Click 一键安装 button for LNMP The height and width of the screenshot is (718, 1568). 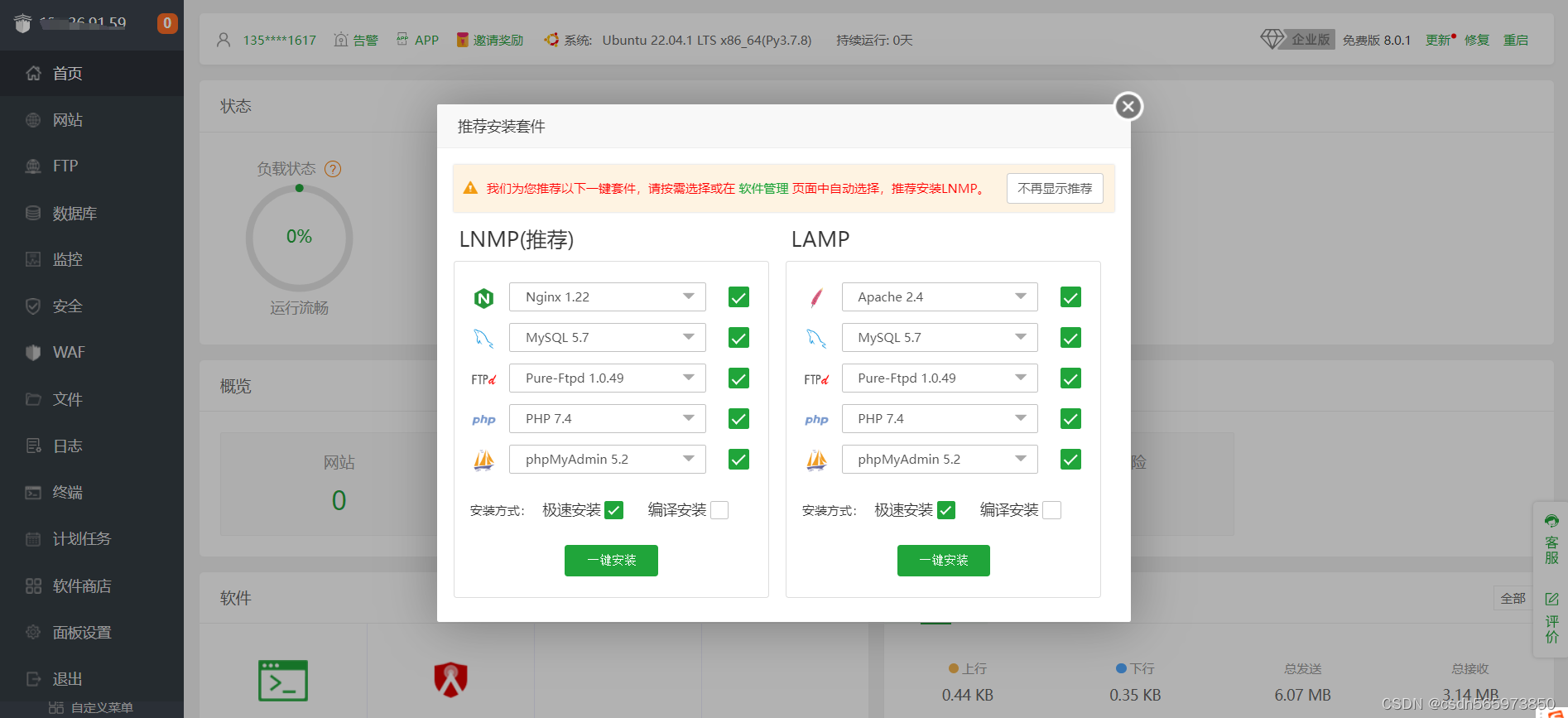pos(611,561)
